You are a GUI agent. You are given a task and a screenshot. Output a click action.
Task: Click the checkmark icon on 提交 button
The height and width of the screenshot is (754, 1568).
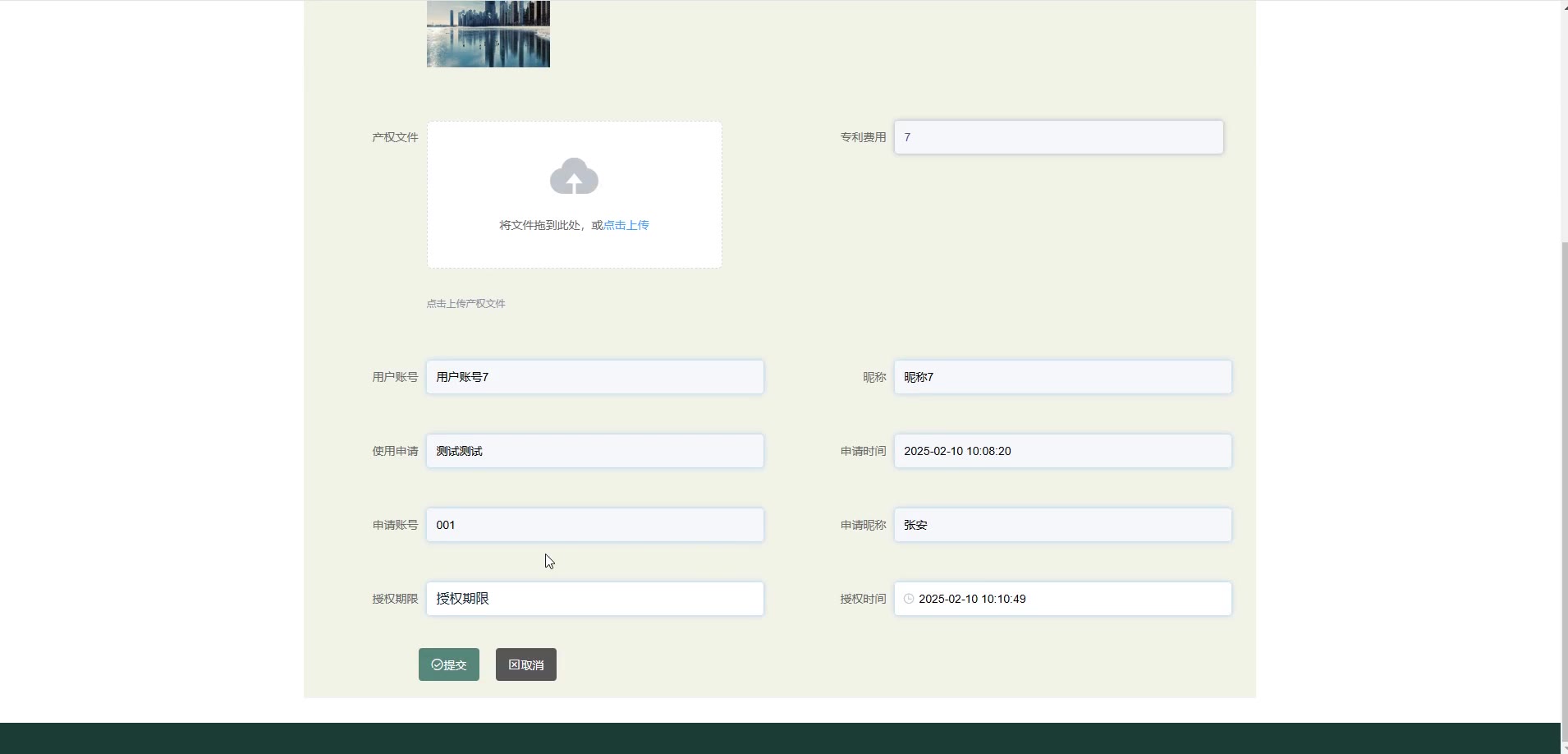(437, 664)
